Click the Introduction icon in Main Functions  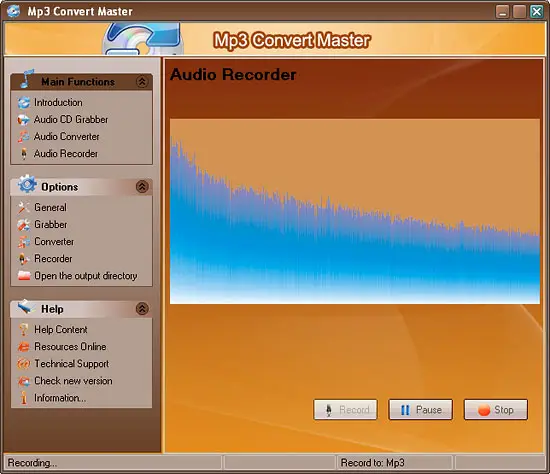point(24,102)
